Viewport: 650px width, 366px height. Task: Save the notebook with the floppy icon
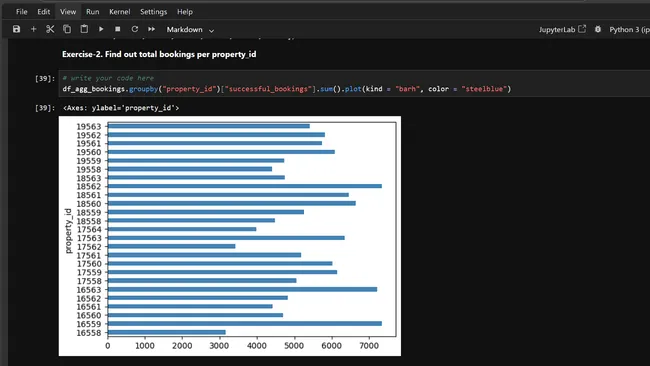(x=16, y=29)
